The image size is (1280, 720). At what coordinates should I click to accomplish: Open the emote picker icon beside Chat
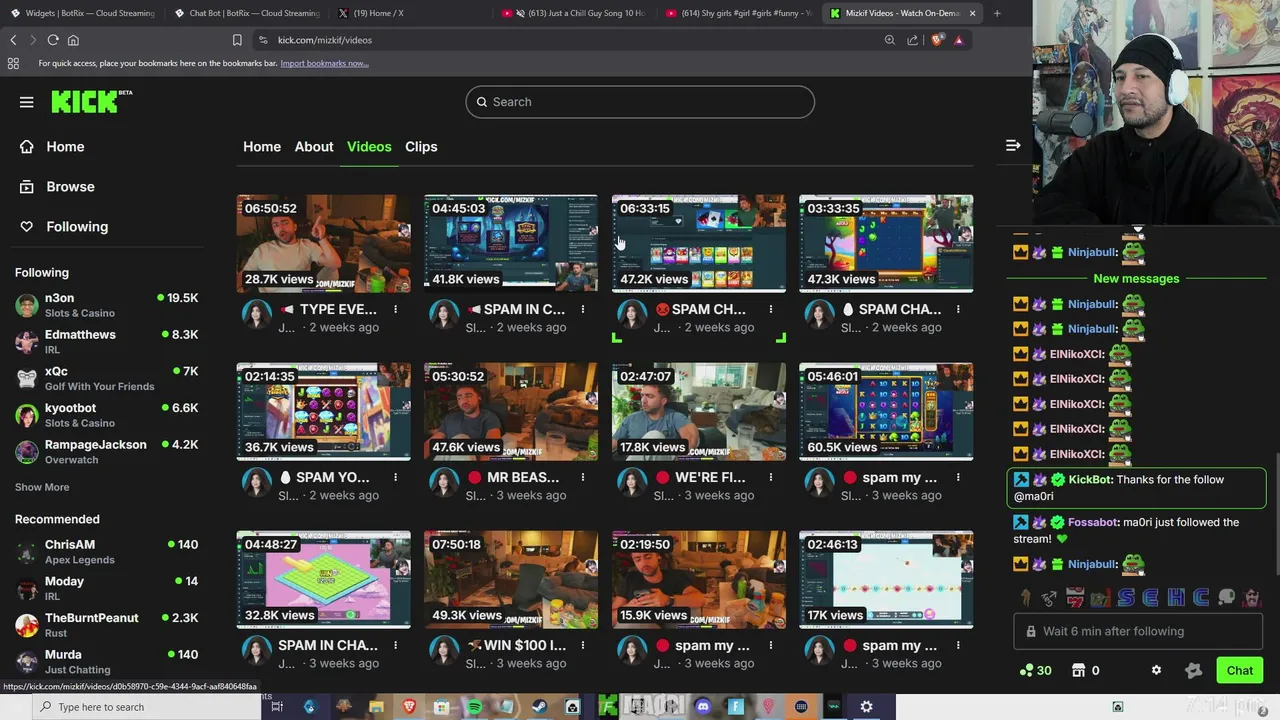click(x=1193, y=671)
